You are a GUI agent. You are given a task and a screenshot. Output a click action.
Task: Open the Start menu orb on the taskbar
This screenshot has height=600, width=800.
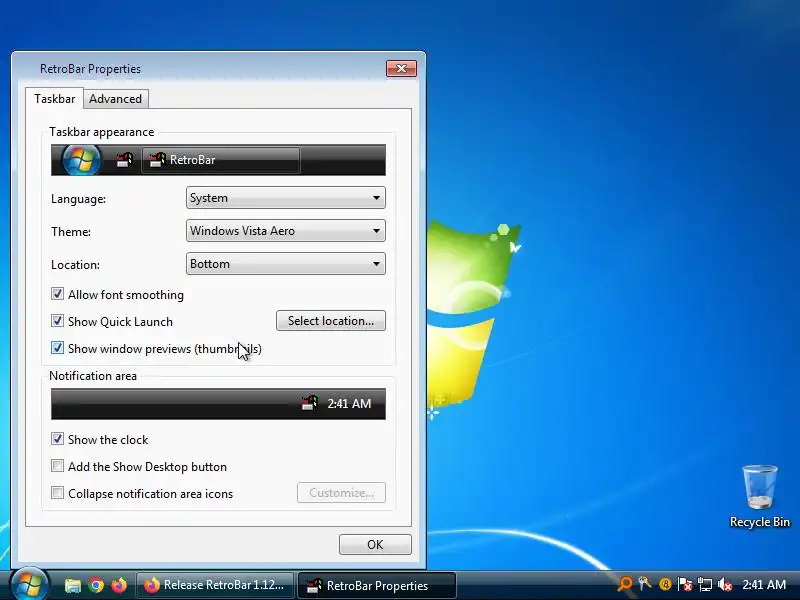29,585
